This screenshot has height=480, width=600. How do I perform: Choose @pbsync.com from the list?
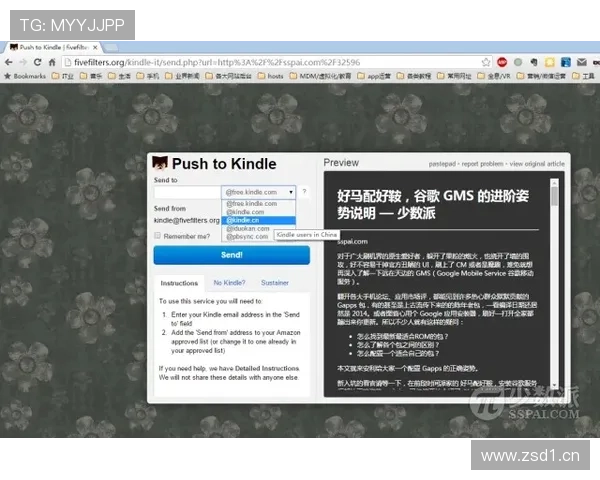pyautogui.click(x=248, y=237)
